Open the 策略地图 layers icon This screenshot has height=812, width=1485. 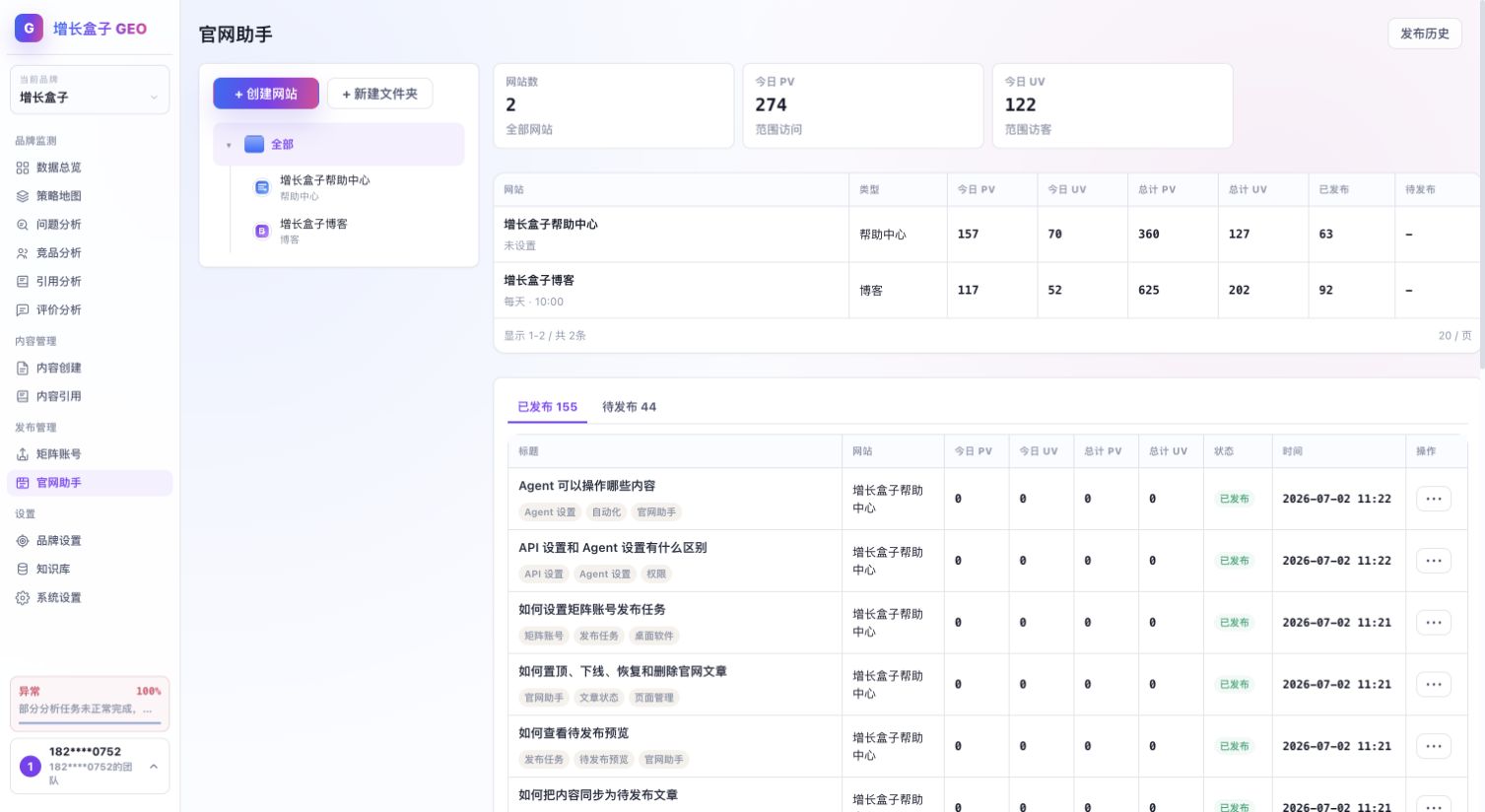tap(23, 196)
